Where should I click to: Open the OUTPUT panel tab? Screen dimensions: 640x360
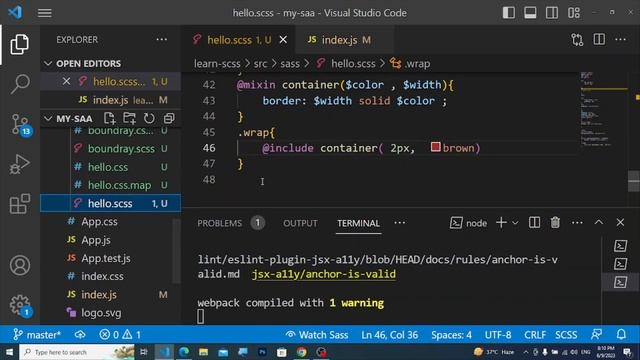click(300, 223)
